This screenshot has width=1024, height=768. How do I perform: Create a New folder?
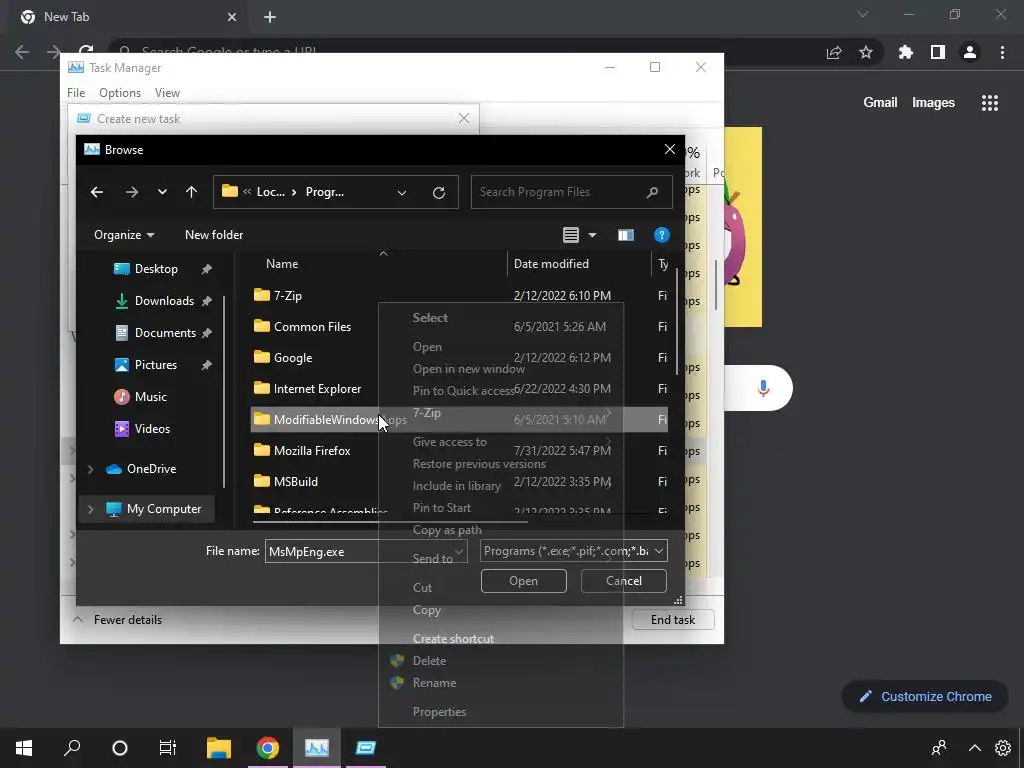pyautogui.click(x=214, y=235)
